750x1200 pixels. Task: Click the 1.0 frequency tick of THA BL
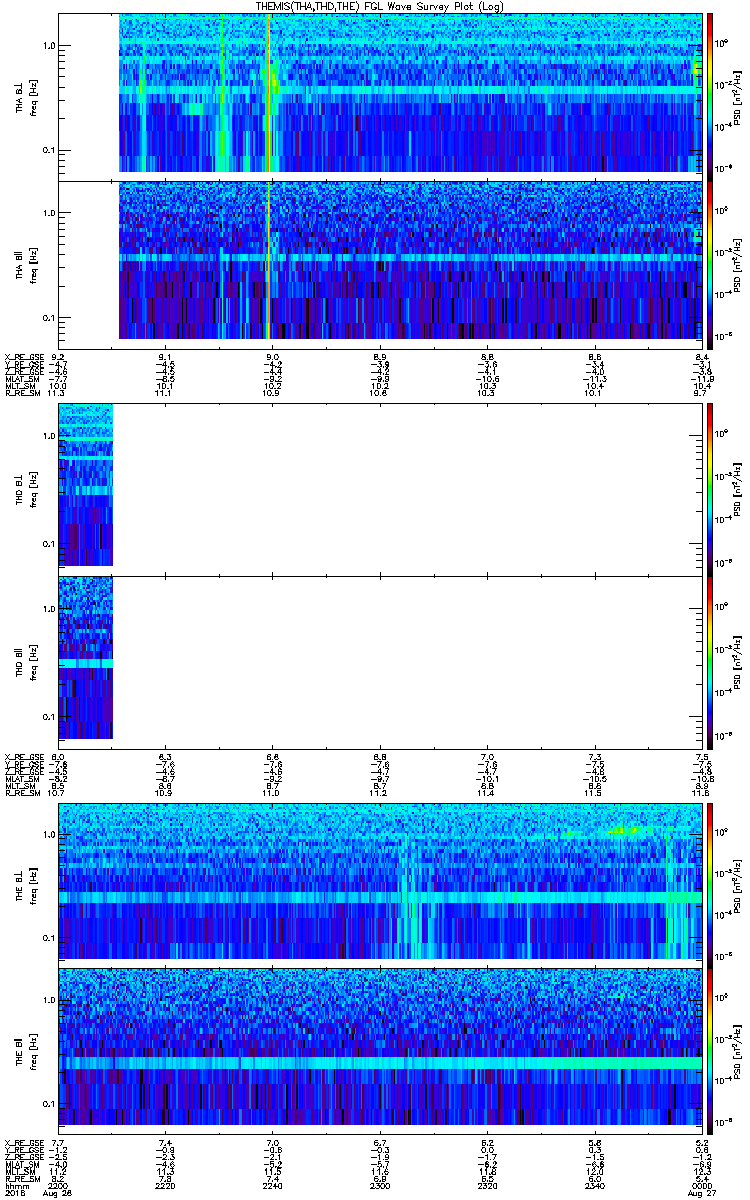(49, 46)
